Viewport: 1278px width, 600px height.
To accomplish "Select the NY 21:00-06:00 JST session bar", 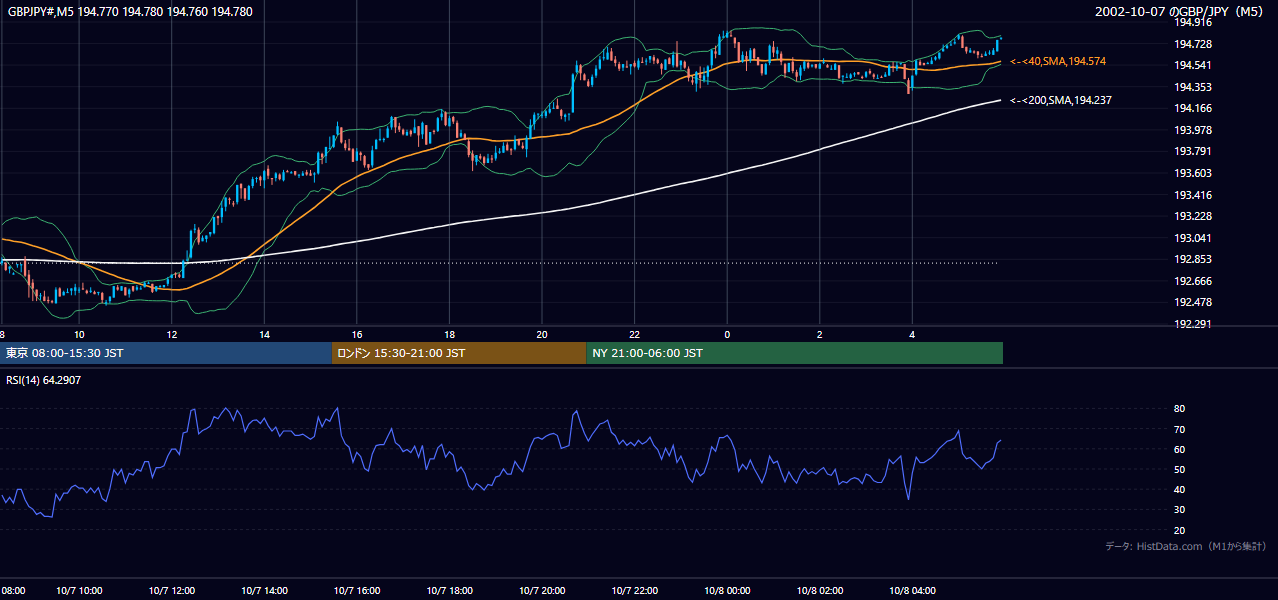I will [x=794, y=353].
